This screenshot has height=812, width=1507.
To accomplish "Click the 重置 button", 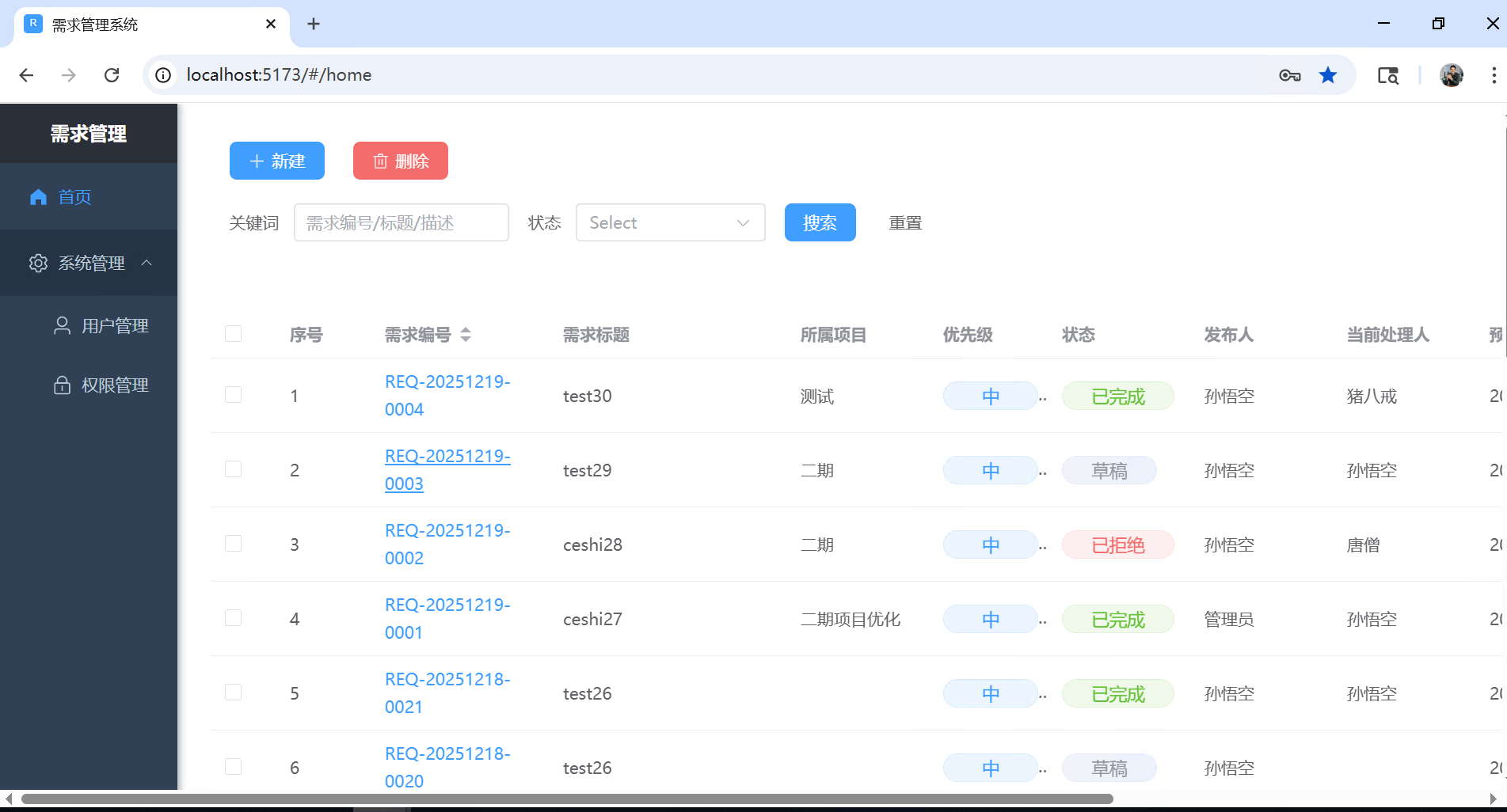I will point(905,222).
